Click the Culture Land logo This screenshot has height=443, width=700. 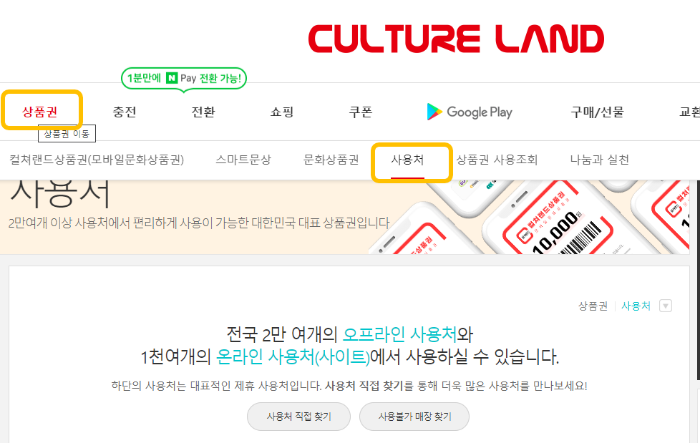(456, 38)
